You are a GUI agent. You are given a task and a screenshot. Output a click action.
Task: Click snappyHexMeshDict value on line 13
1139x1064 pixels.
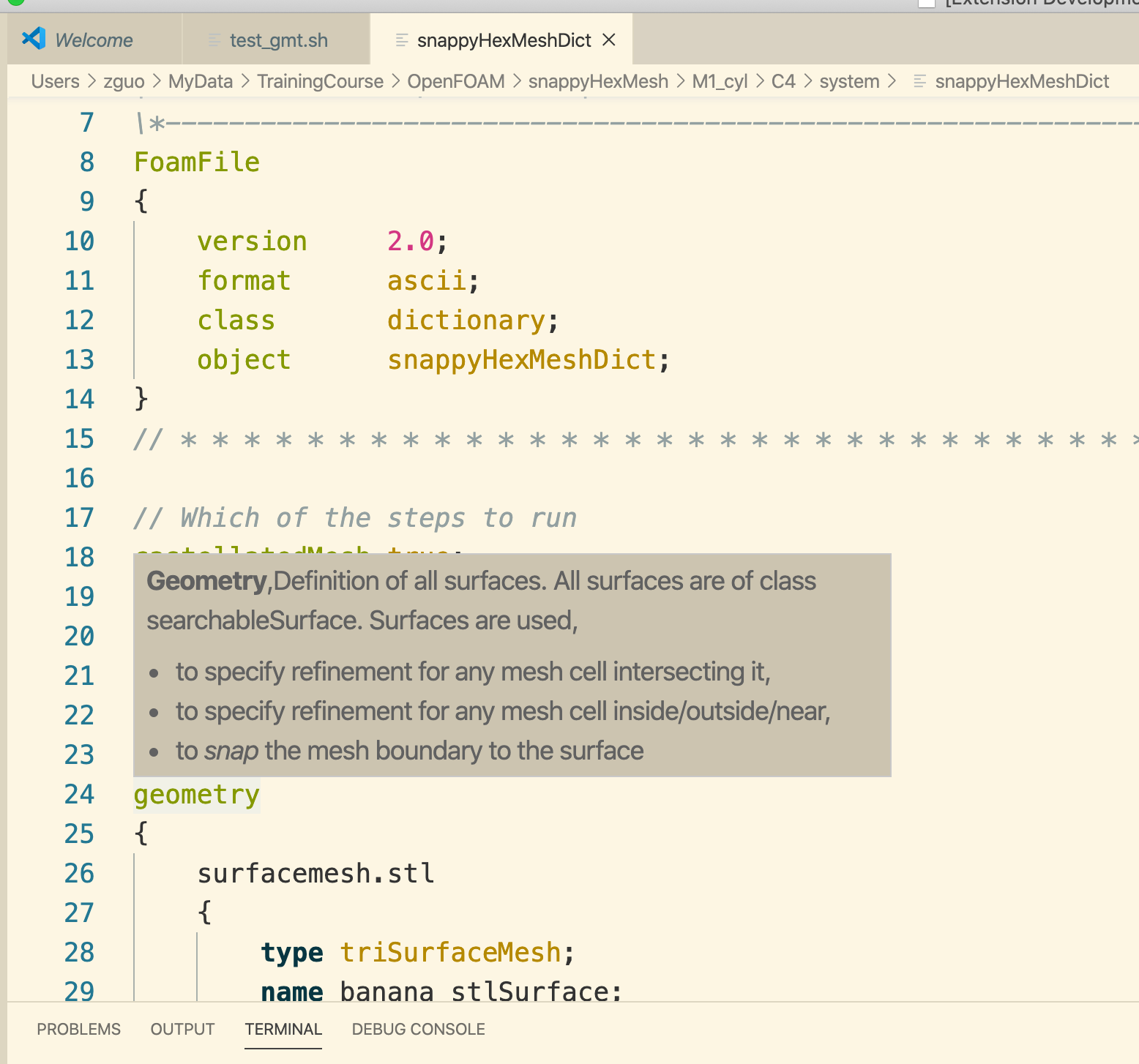(x=521, y=359)
